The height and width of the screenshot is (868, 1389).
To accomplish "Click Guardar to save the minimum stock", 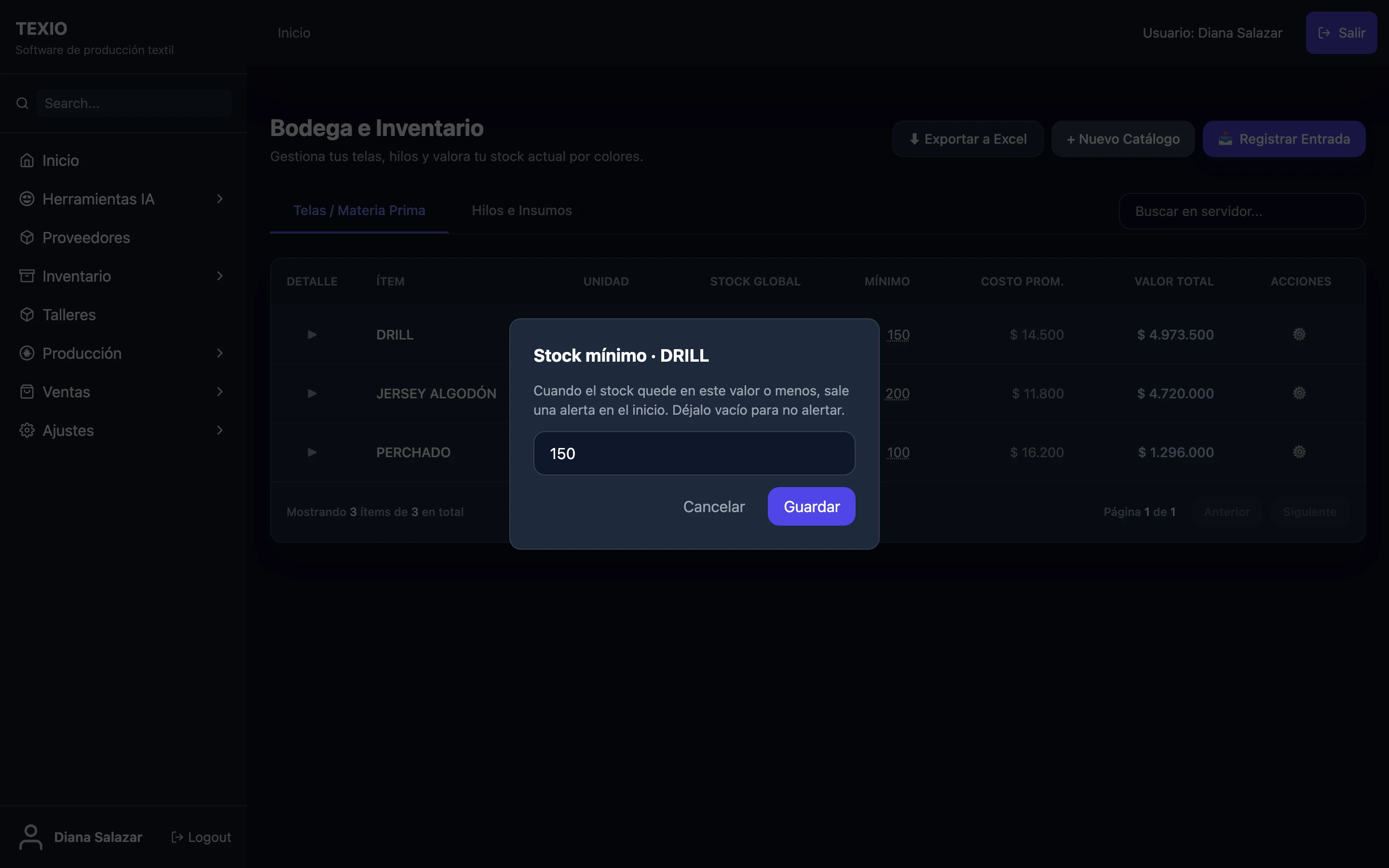I will (x=812, y=506).
